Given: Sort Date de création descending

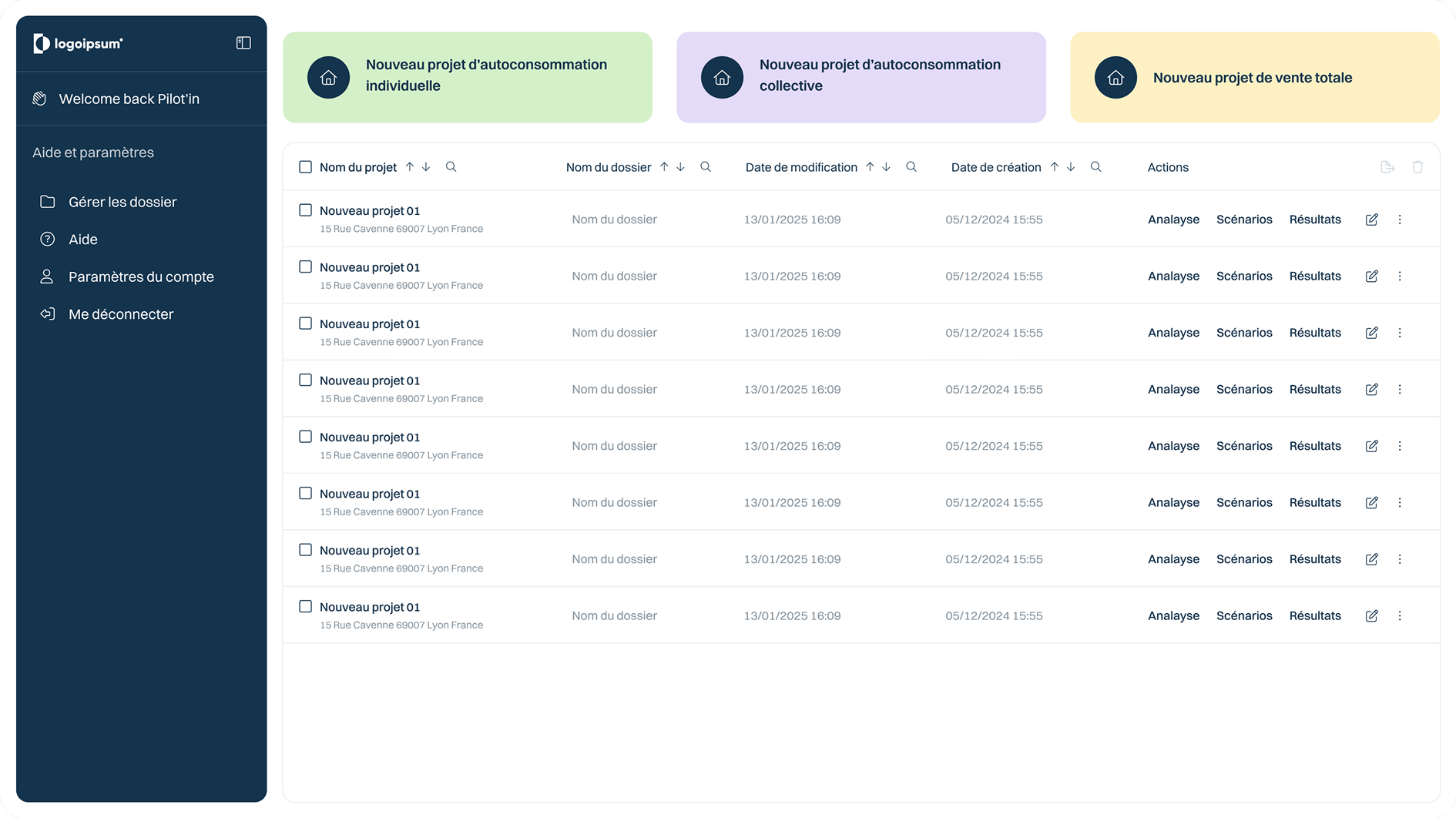Looking at the screenshot, I should pos(1071,166).
